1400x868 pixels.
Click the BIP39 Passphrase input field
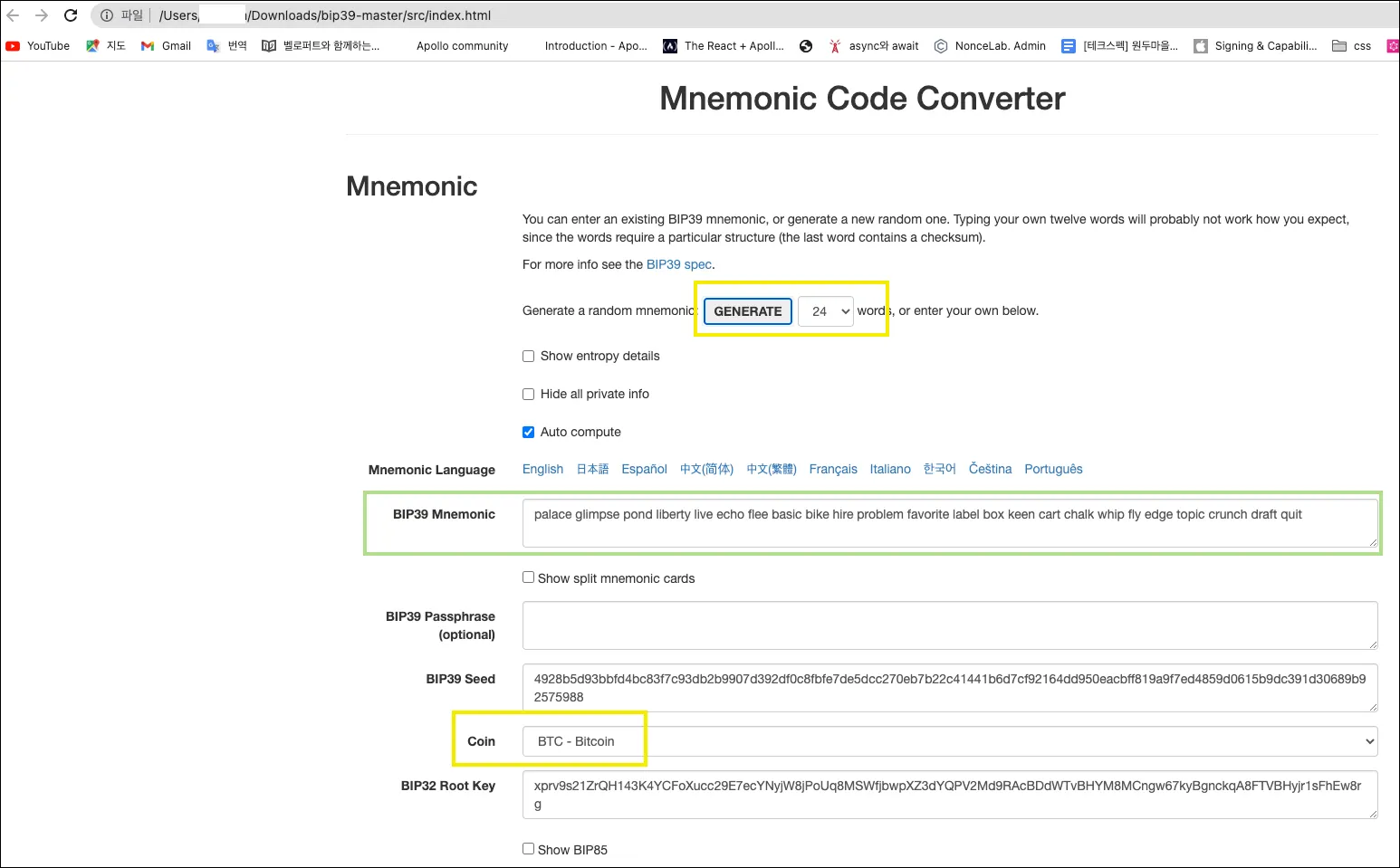point(950,625)
